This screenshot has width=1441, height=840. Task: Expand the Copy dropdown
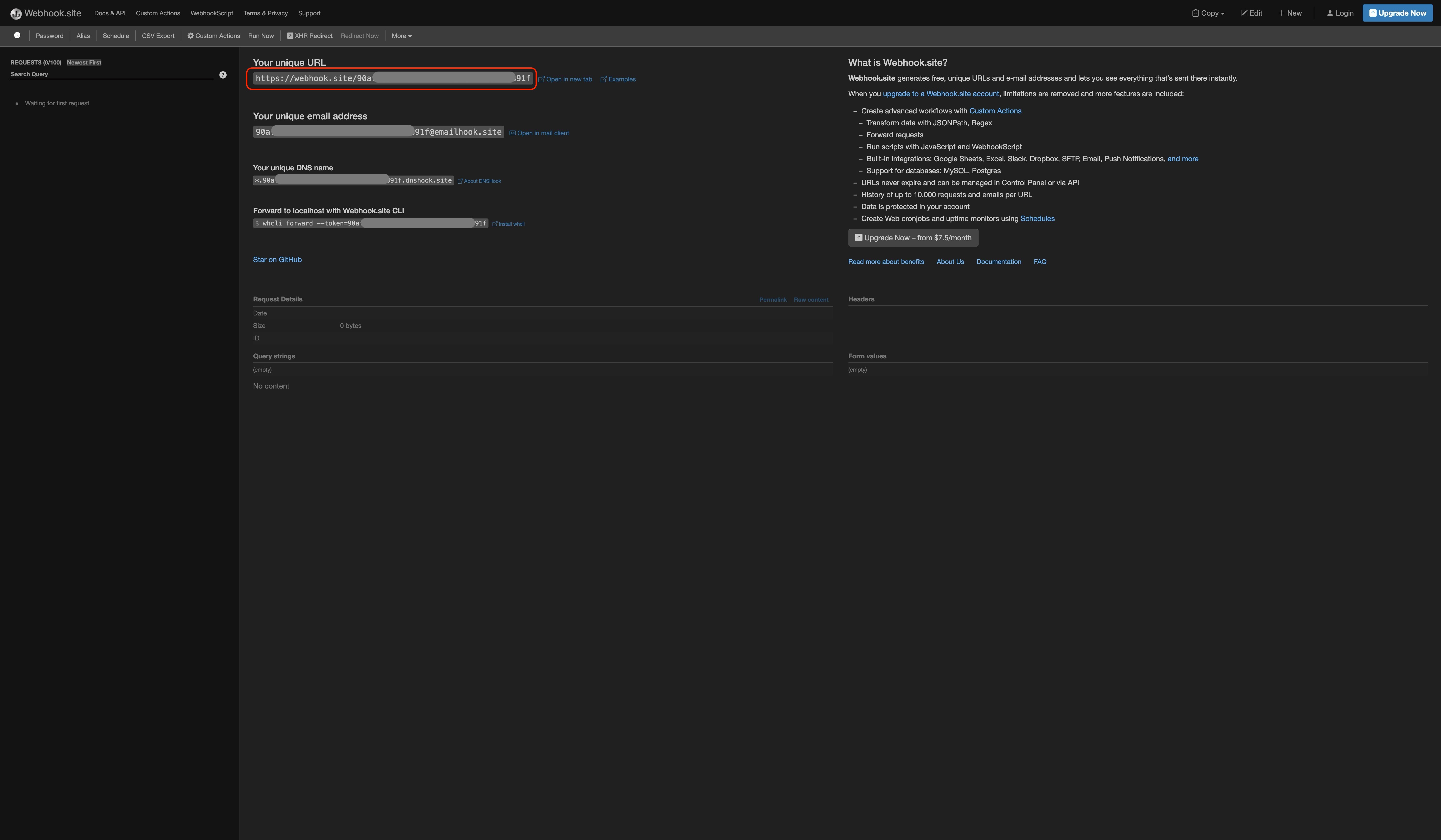pos(1208,13)
